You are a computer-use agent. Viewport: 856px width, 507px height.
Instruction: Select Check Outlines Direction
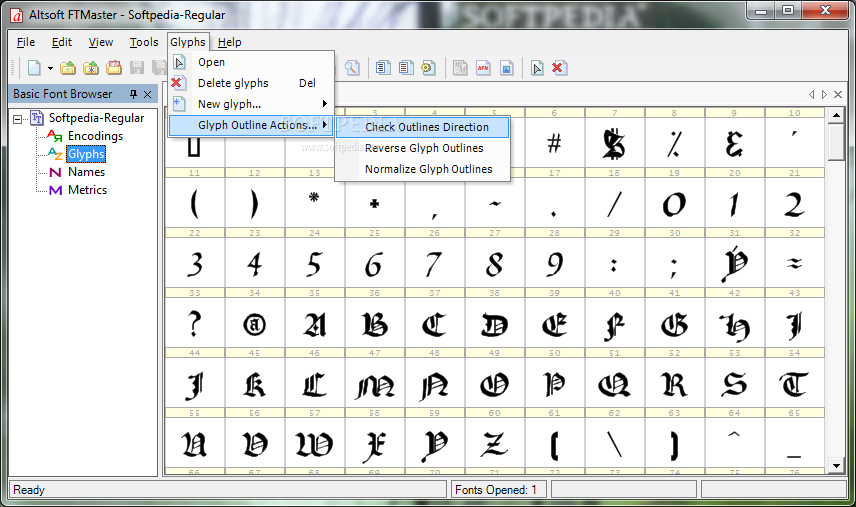click(423, 127)
